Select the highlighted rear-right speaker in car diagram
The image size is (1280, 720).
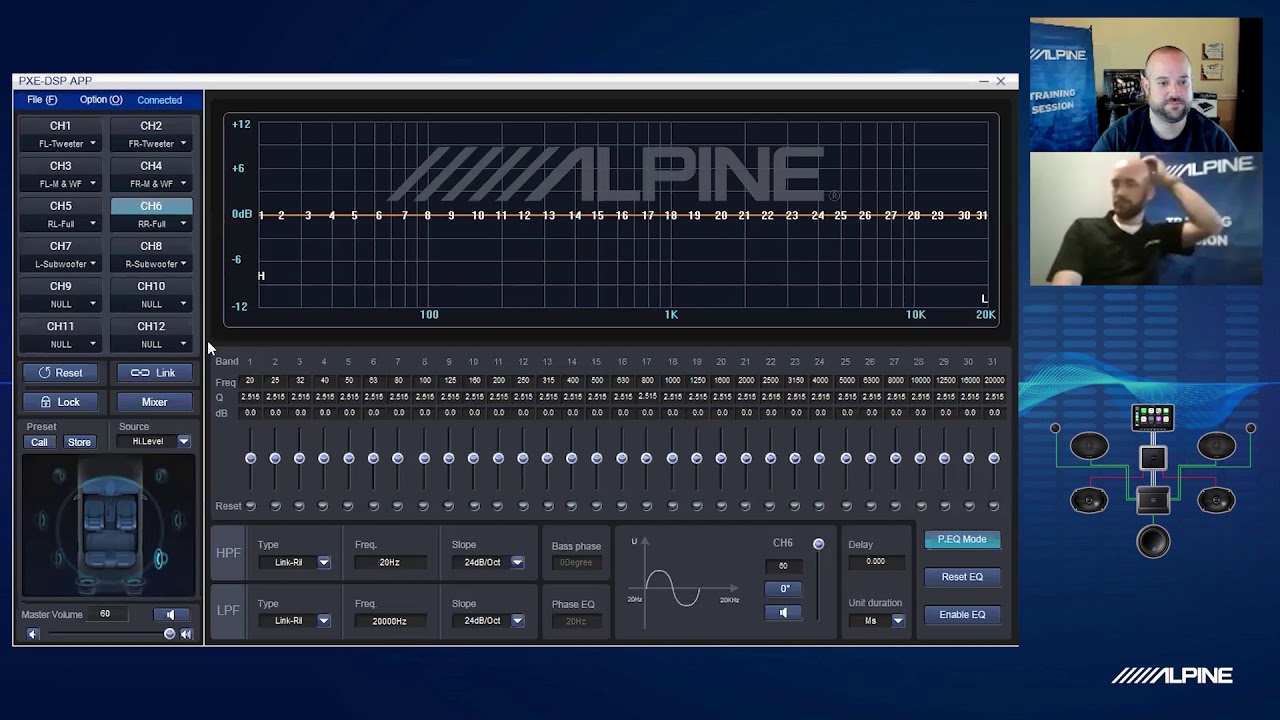(x=160, y=559)
